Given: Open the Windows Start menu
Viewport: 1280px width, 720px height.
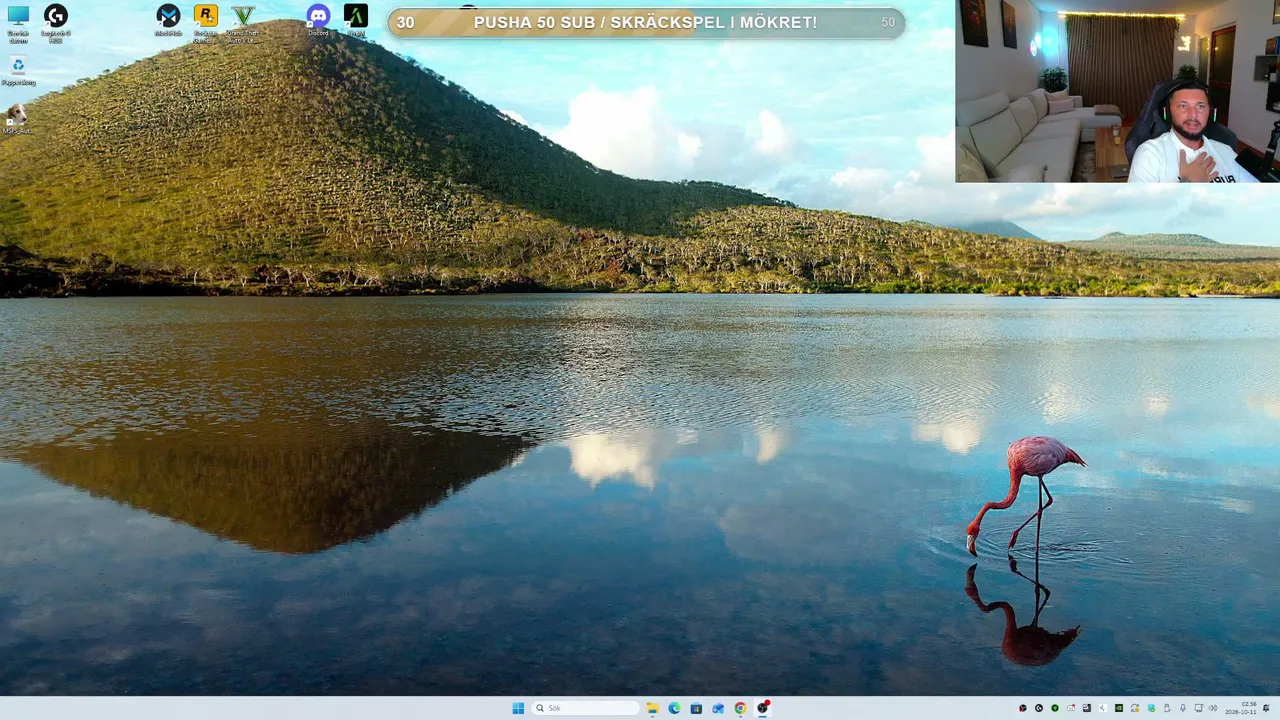Looking at the screenshot, I should [518, 708].
